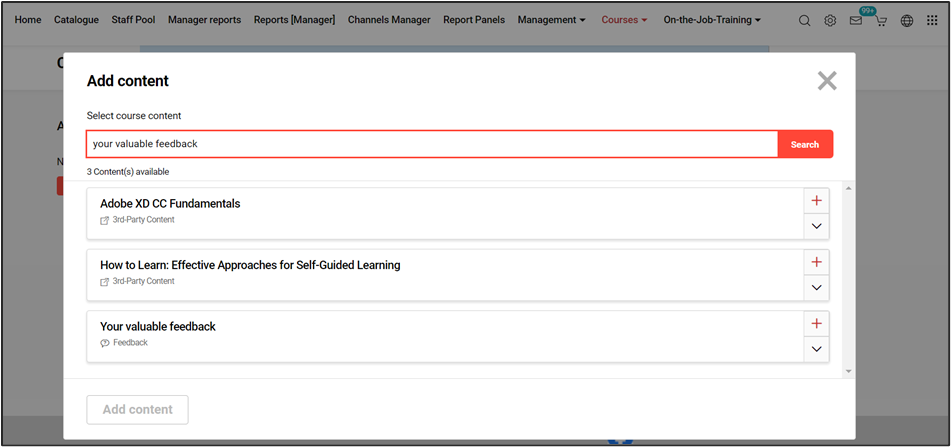Click the search magnifier icon in navbar
The width and height of the screenshot is (951, 447).
click(805, 20)
